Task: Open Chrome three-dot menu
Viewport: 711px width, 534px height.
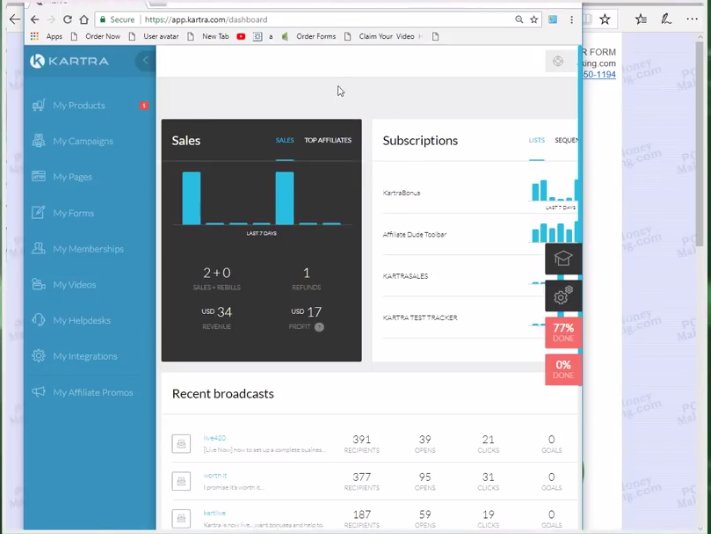Action: tap(571, 19)
